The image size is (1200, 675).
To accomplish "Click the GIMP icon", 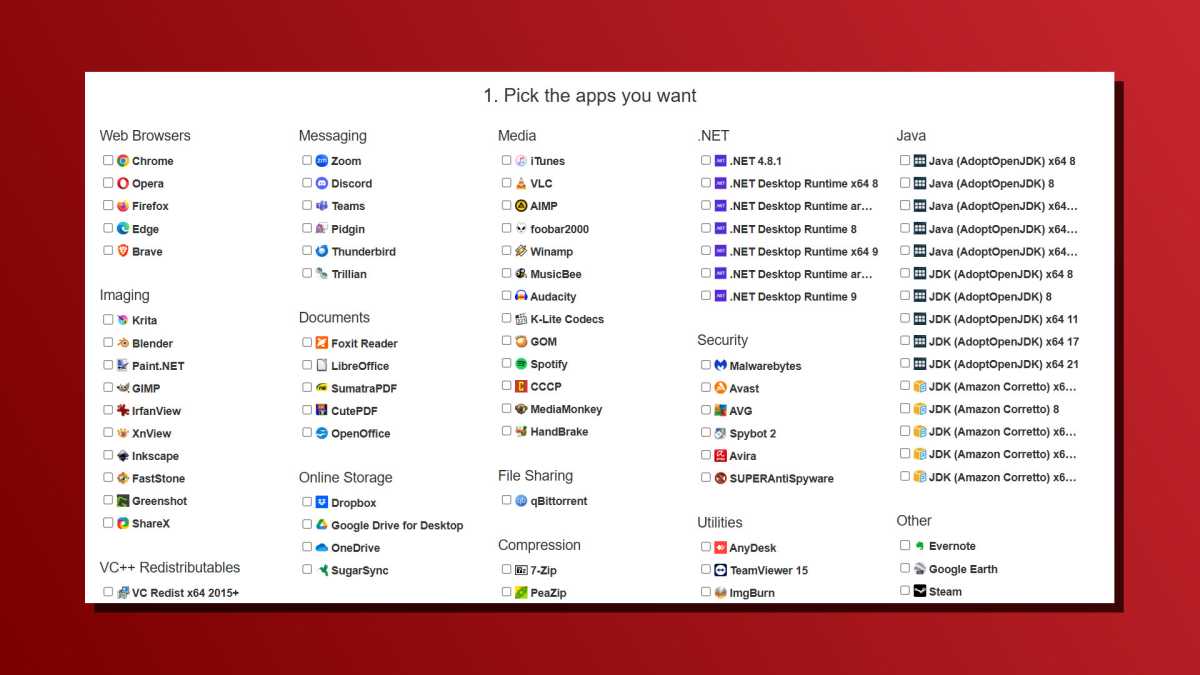I will [123, 387].
